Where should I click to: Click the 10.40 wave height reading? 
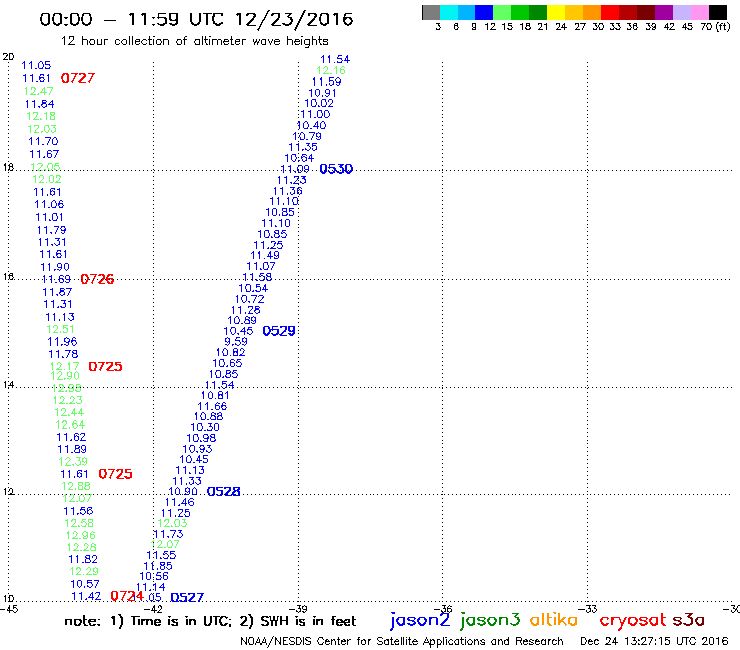point(311,125)
